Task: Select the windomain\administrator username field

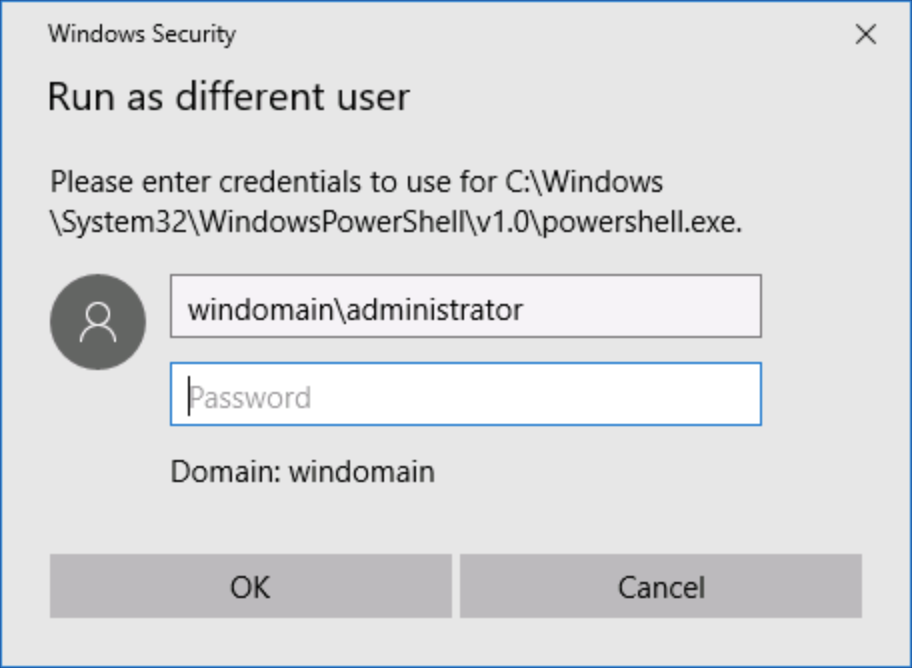Action: (466, 306)
